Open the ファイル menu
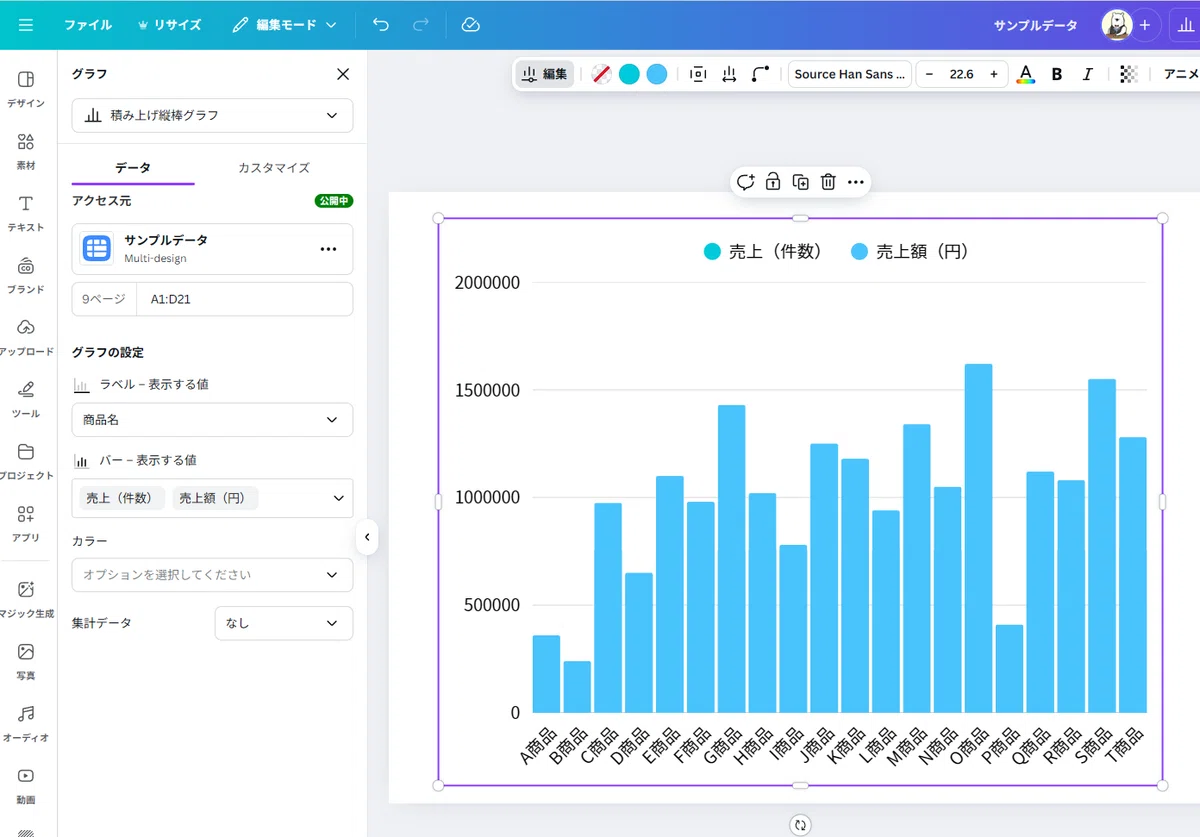 point(88,25)
